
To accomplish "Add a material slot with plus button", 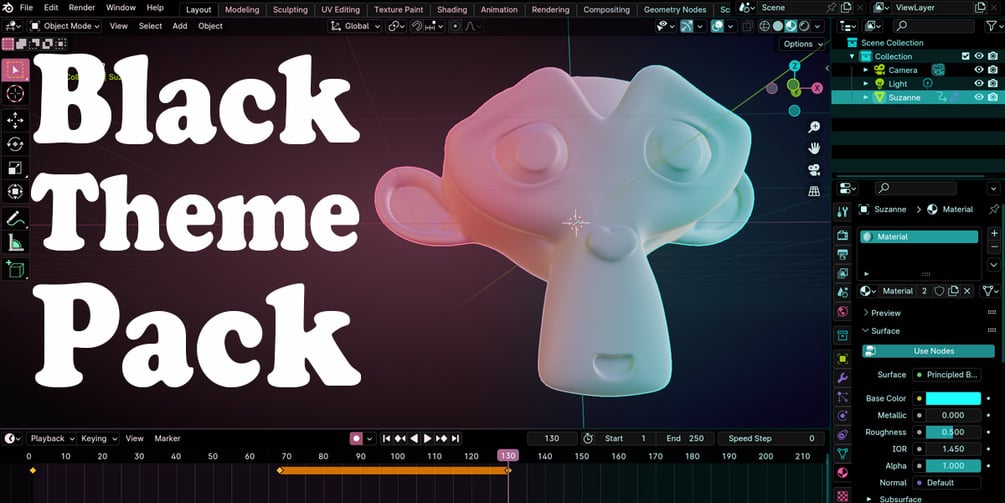I will 994,233.
